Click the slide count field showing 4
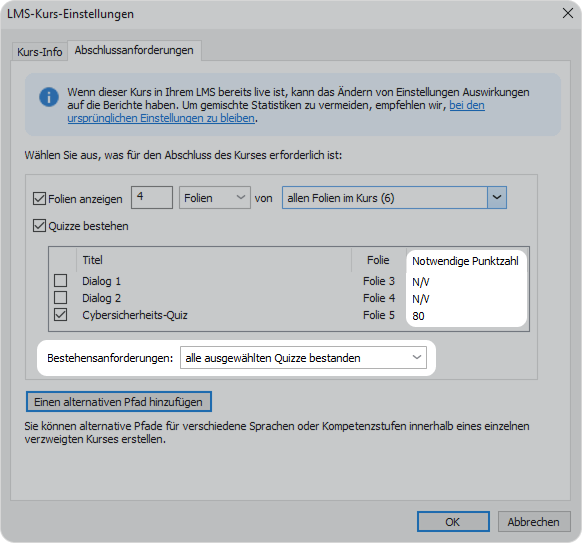Image resolution: width=582 pixels, height=543 pixels. tap(152, 197)
